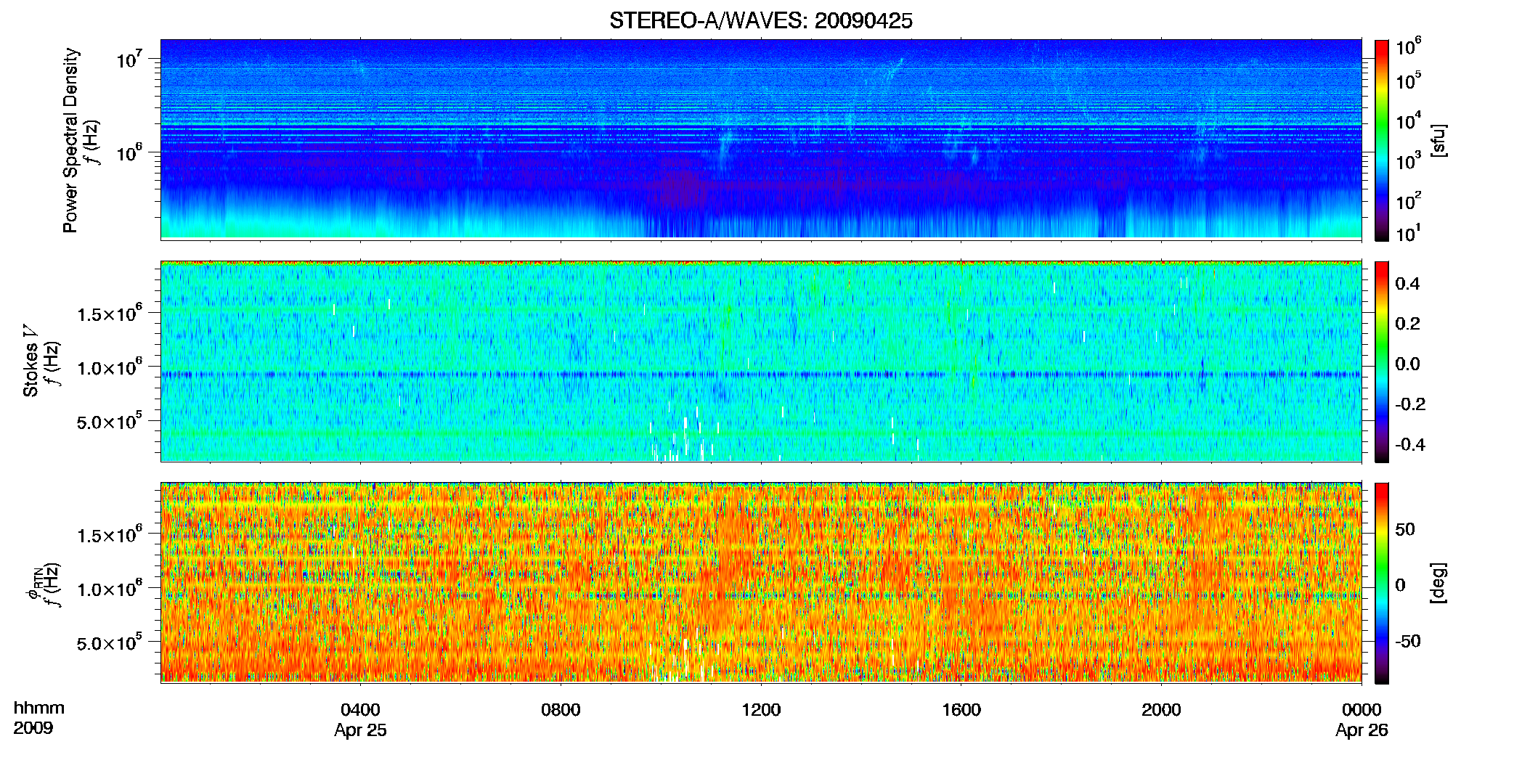This screenshot has height=784, width=1522.
Task: Click the 1.5×10^6 tick on the Stokes V axis
Action: point(110,314)
